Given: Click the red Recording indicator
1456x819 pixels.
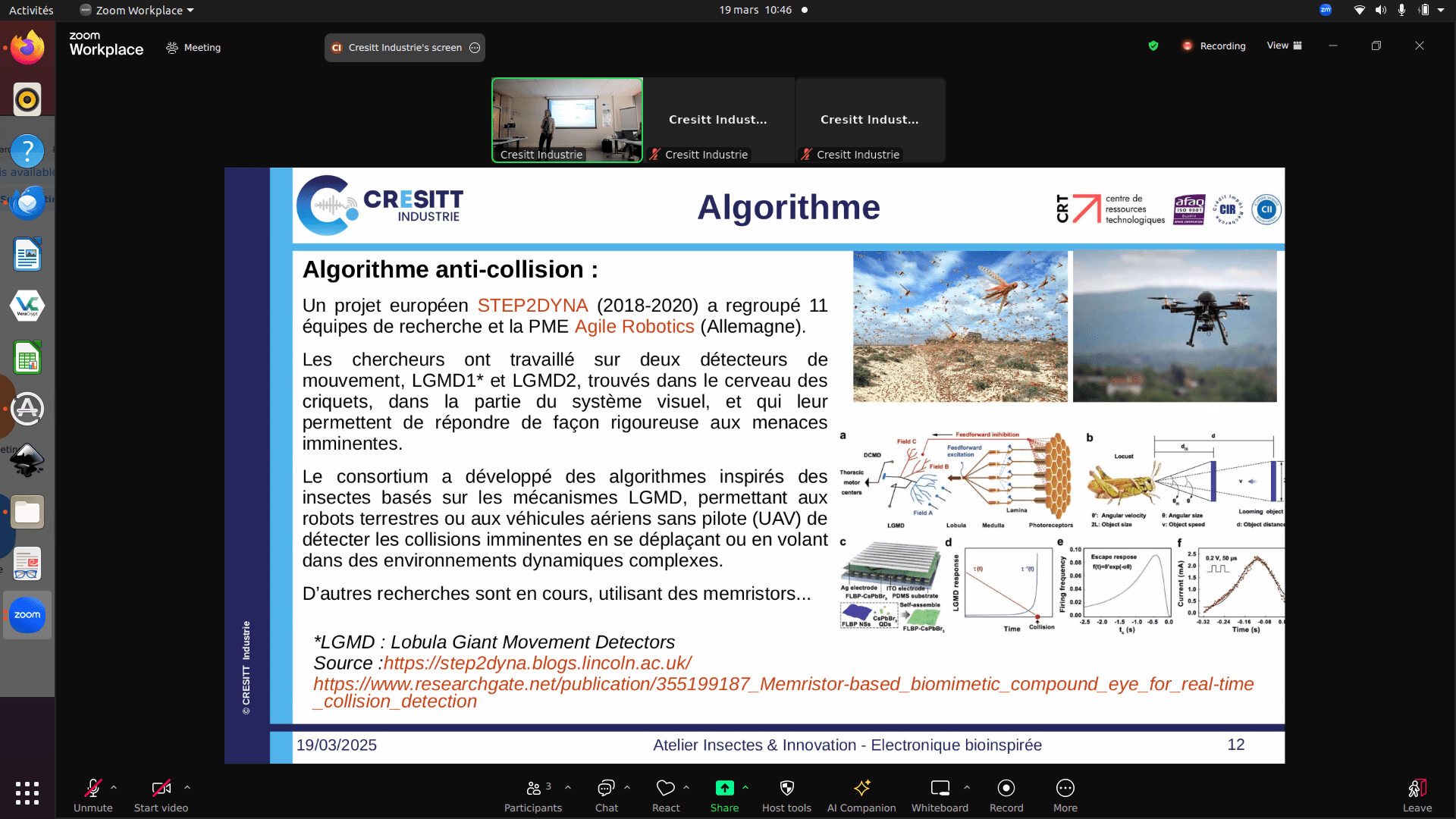Looking at the screenshot, I should point(1213,46).
